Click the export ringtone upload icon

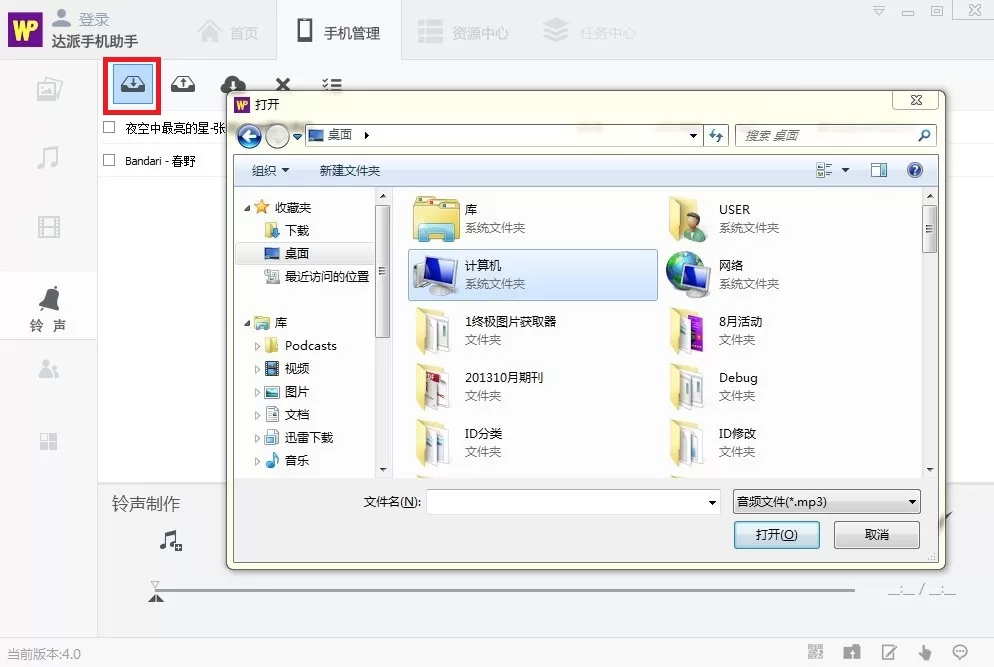[183, 84]
